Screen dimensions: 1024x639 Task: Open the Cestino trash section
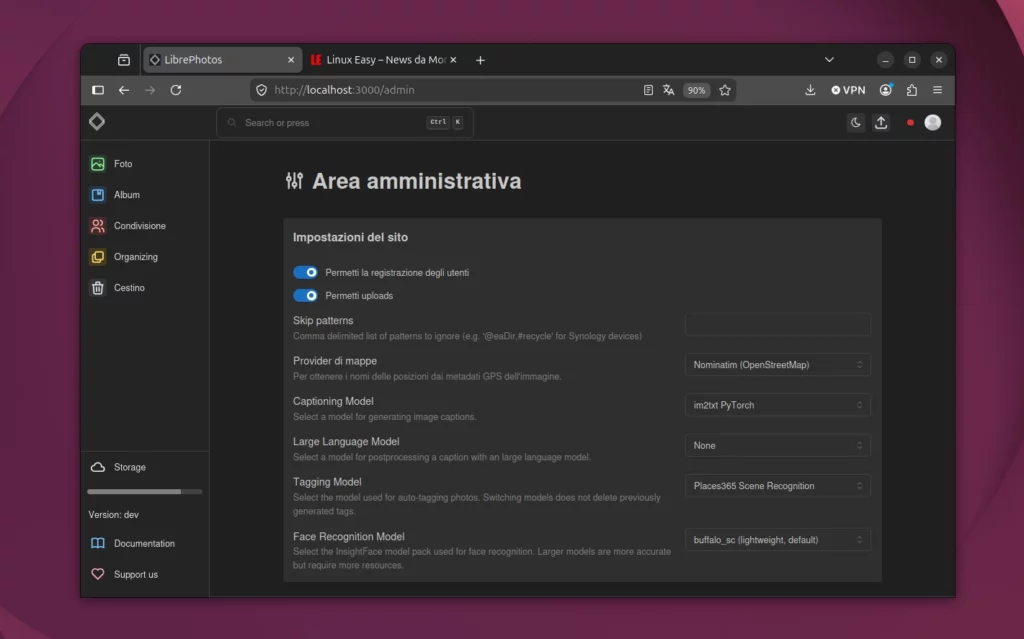pyautogui.click(x=145, y=288)
